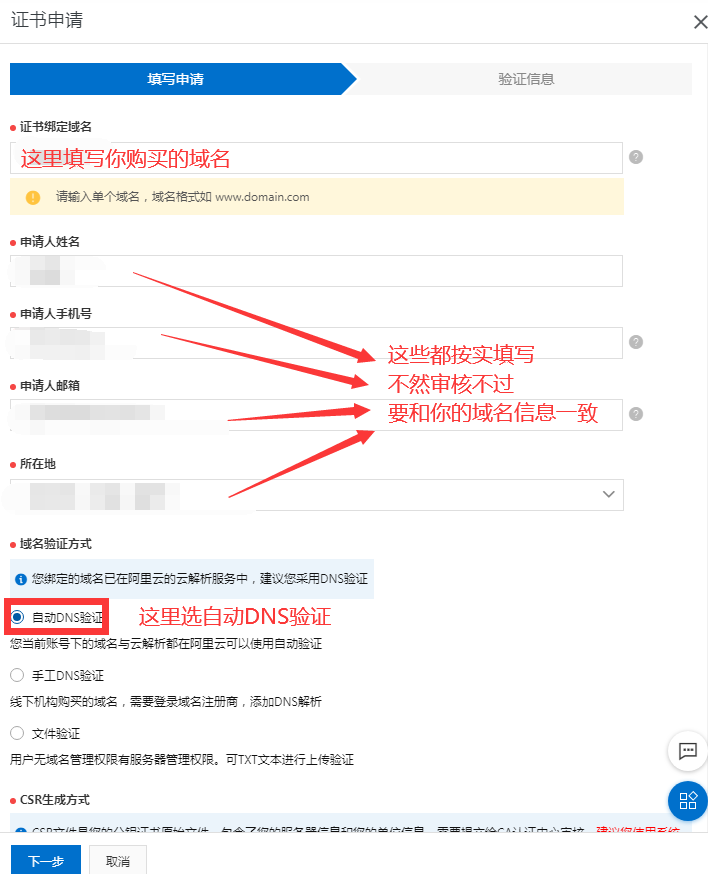The width and height of the screenshot is (708, 874).
Task: Select the 手工DNS验证 radio option
Action: (x=17, y=675)
